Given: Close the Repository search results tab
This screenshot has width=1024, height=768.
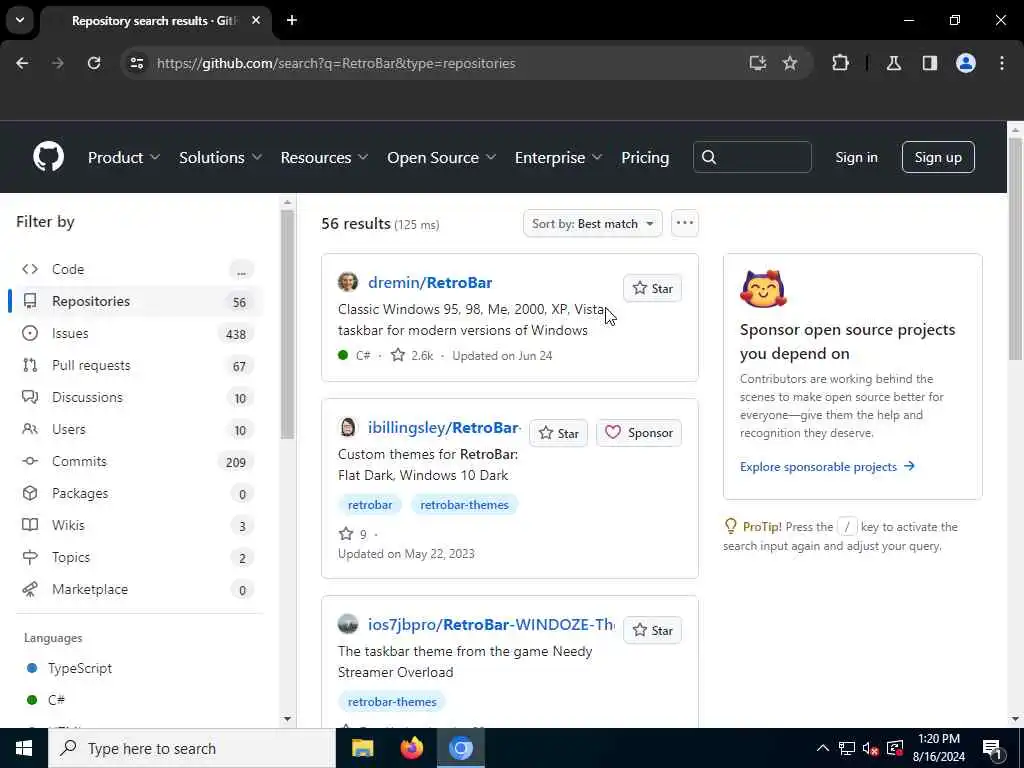Looking at the screenshot, I should [256, 20].
